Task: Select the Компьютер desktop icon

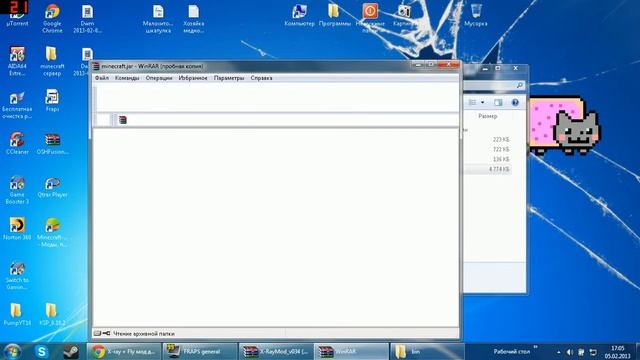Action: 299,16
